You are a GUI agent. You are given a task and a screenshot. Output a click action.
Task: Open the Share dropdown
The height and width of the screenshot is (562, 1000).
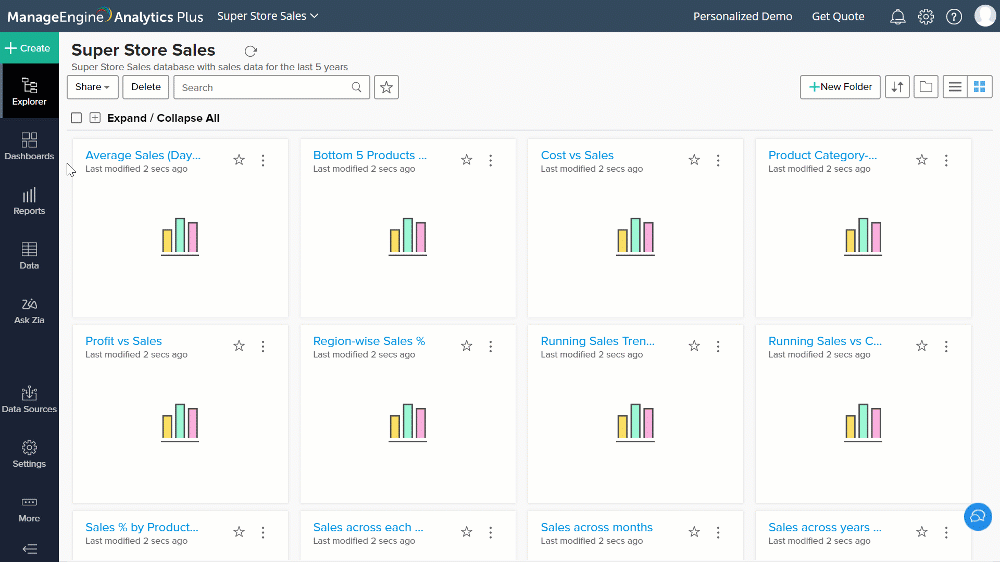(x=92, y=87)
